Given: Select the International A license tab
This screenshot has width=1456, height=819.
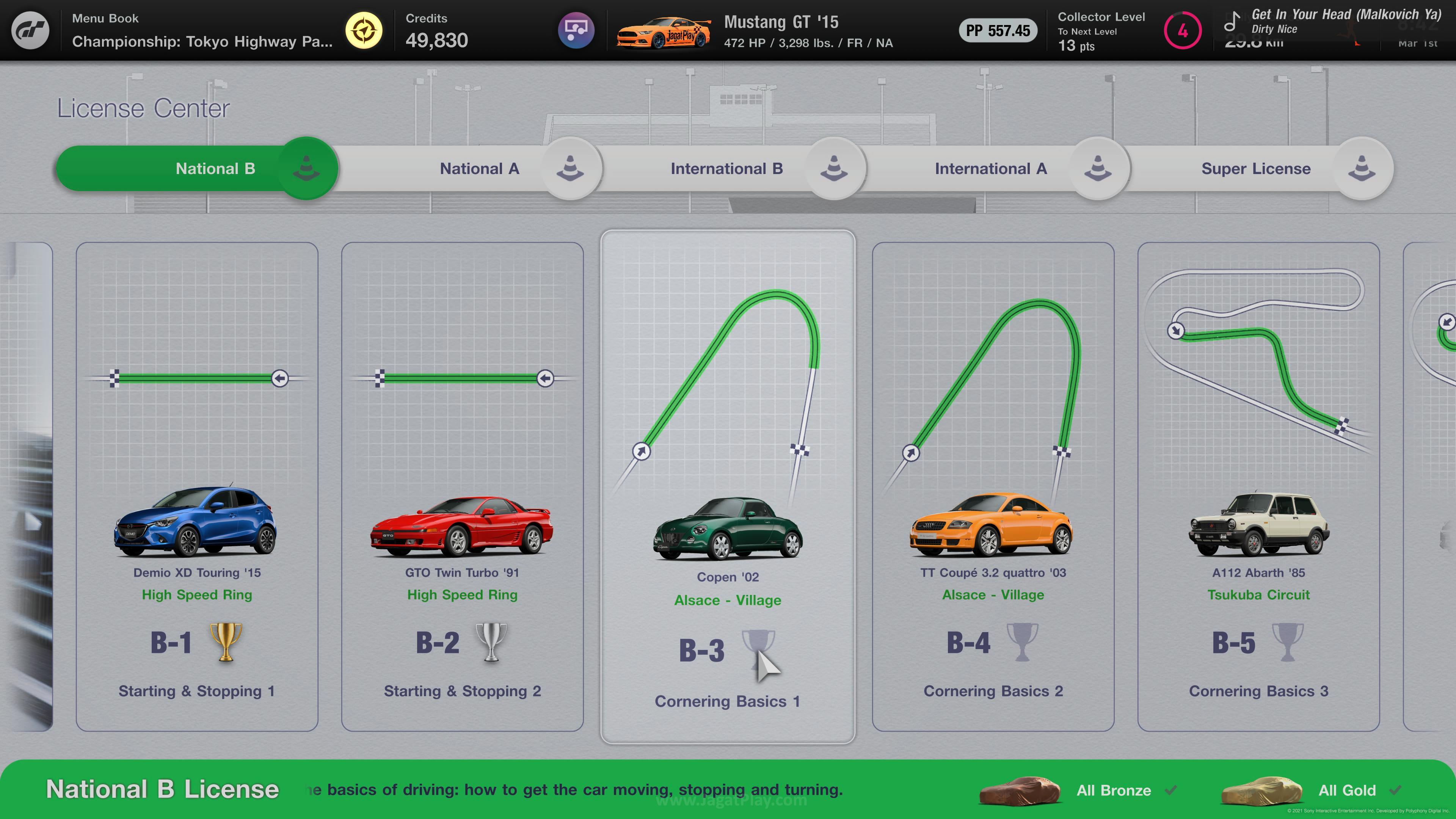Looking at the screenshot, I should tap(990, 168).
